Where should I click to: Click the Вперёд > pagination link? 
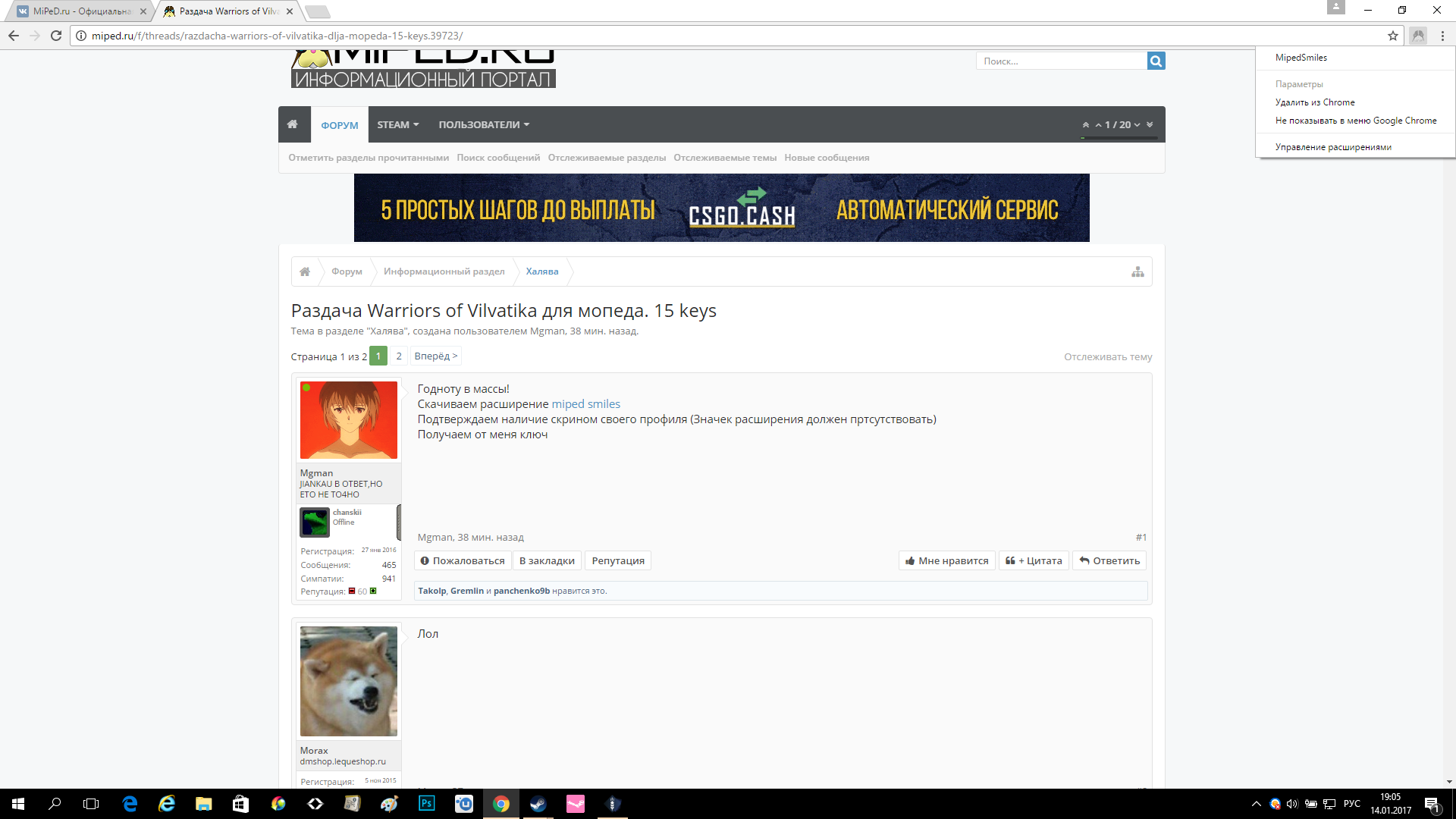click(x=436, y=356)
